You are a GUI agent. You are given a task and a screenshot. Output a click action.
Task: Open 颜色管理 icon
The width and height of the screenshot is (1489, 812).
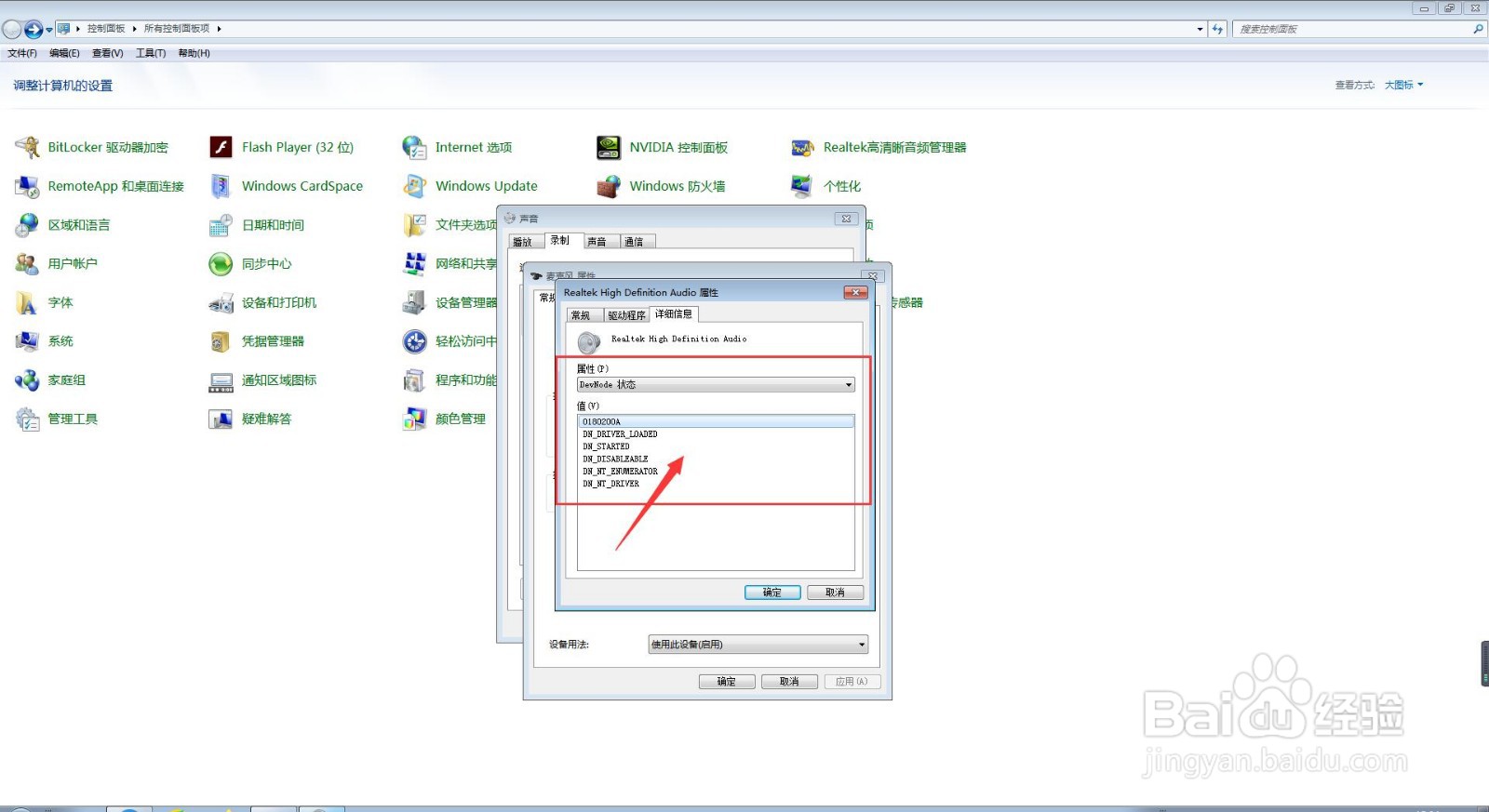(414, 419)
